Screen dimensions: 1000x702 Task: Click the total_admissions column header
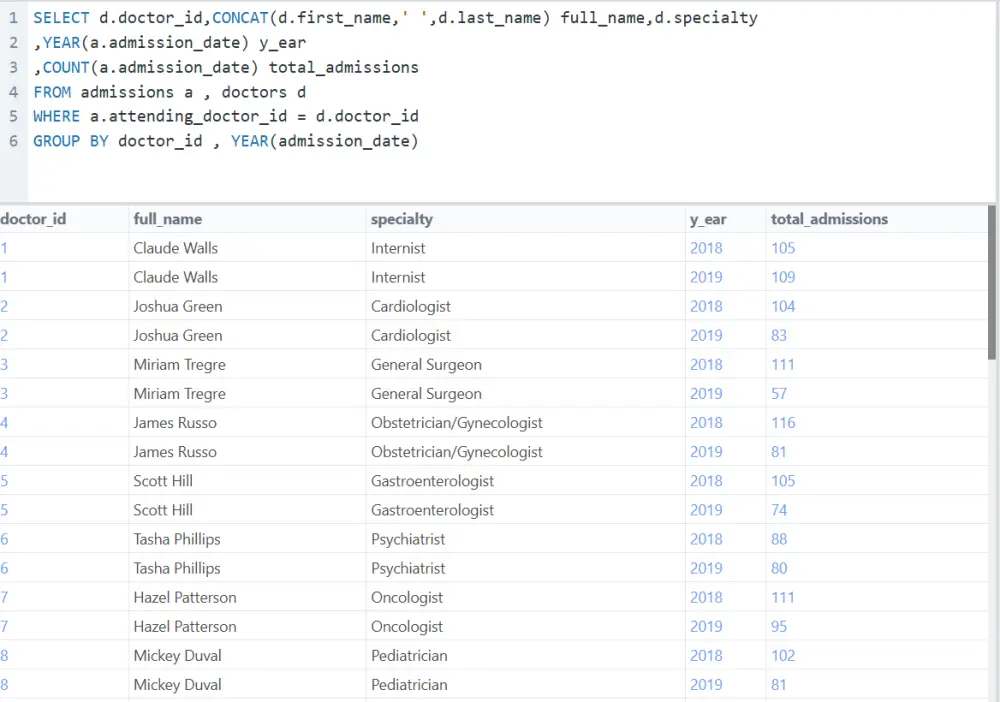829,219
